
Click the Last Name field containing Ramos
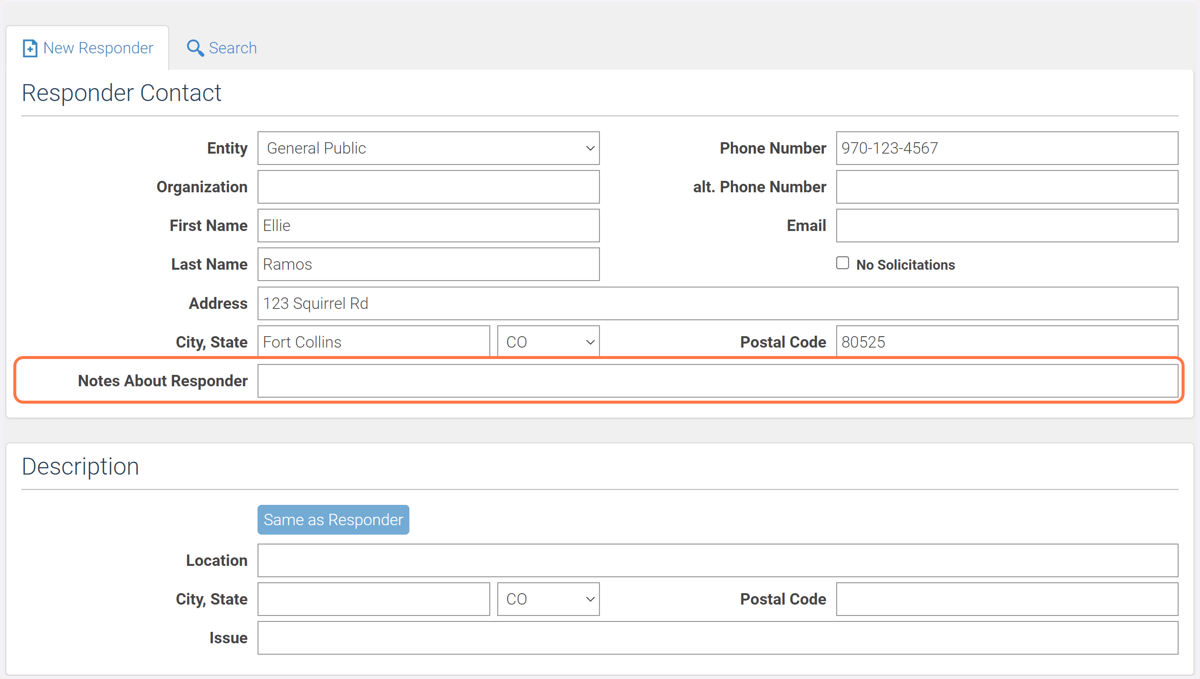tap(429, 264)
